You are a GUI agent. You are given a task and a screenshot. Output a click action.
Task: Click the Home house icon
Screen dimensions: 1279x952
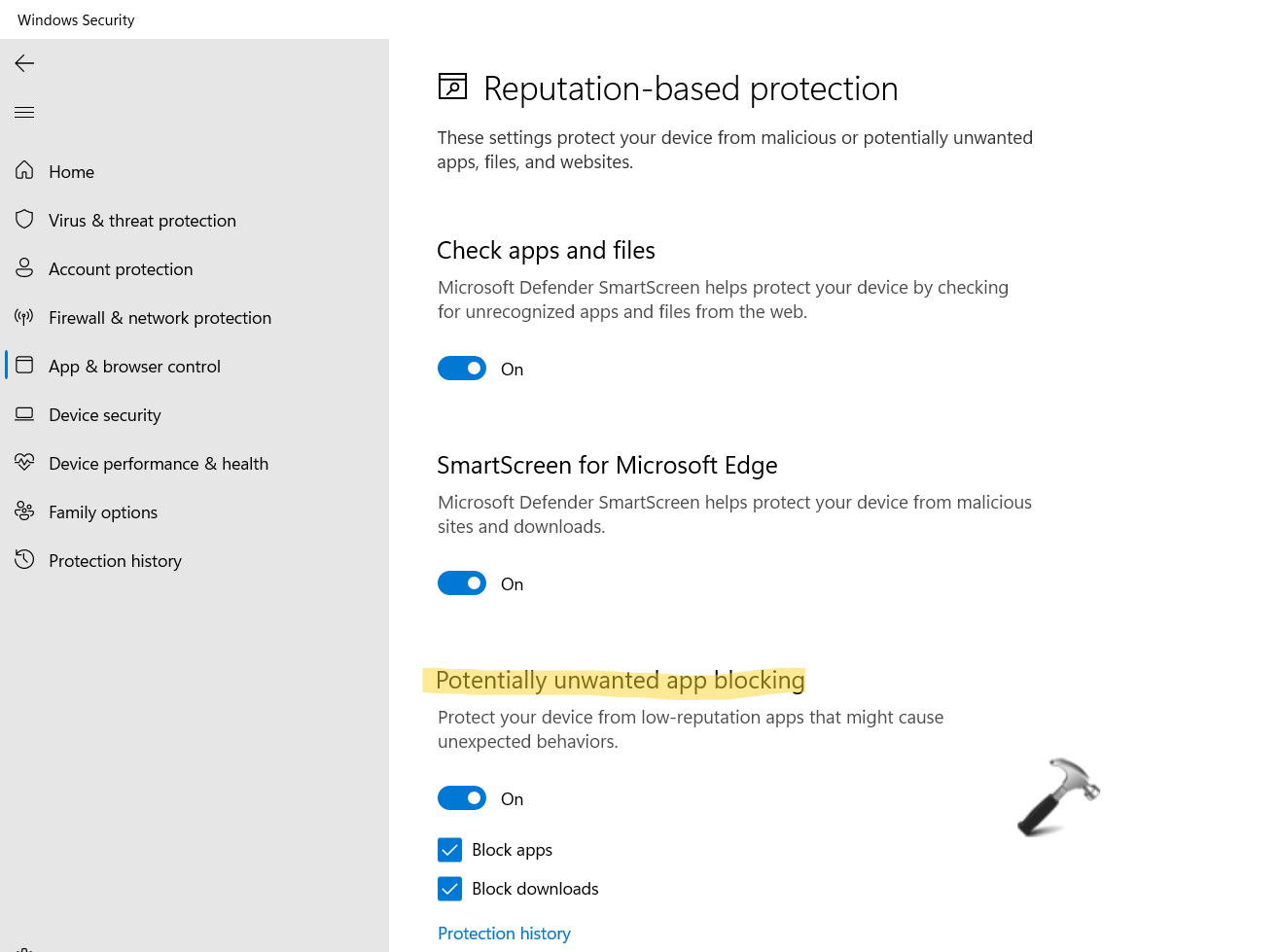point(24,171)
